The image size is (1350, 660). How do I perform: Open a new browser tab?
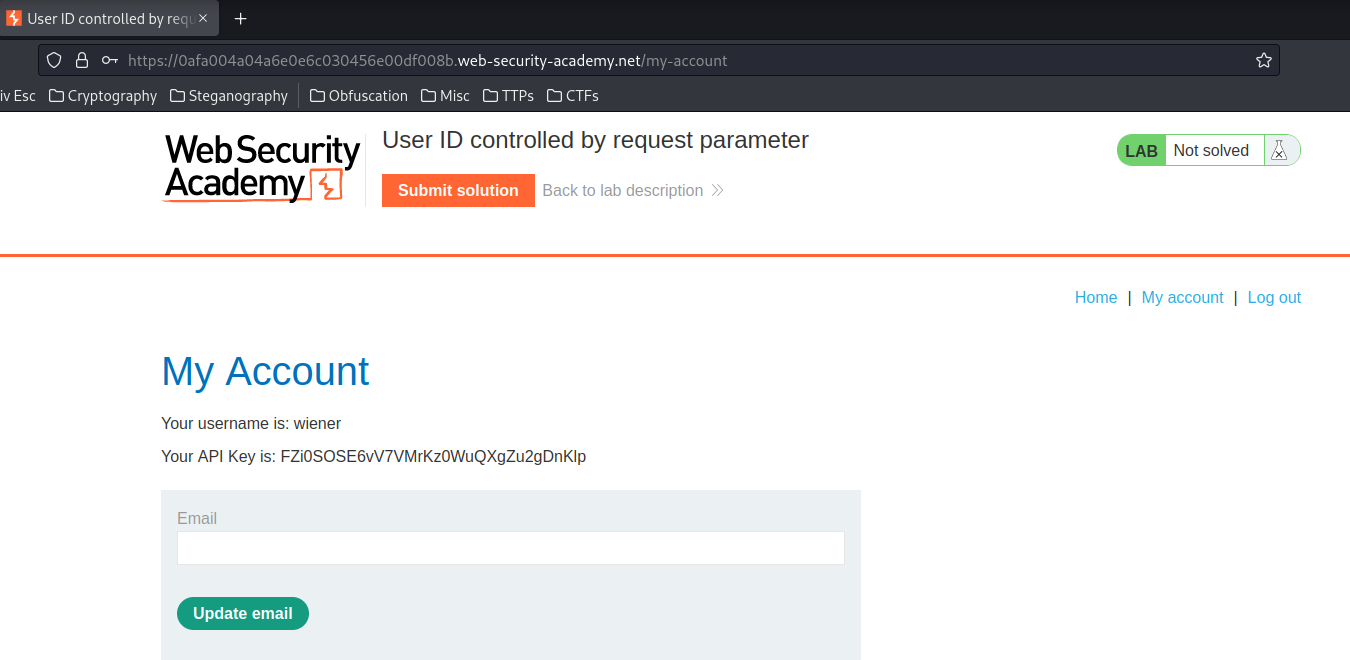pos(240,19)
